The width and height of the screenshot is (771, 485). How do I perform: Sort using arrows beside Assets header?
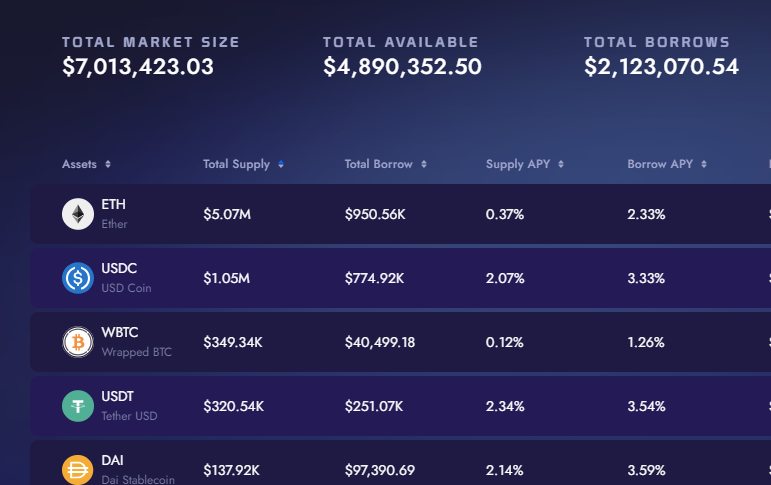[x=108, y=164]
